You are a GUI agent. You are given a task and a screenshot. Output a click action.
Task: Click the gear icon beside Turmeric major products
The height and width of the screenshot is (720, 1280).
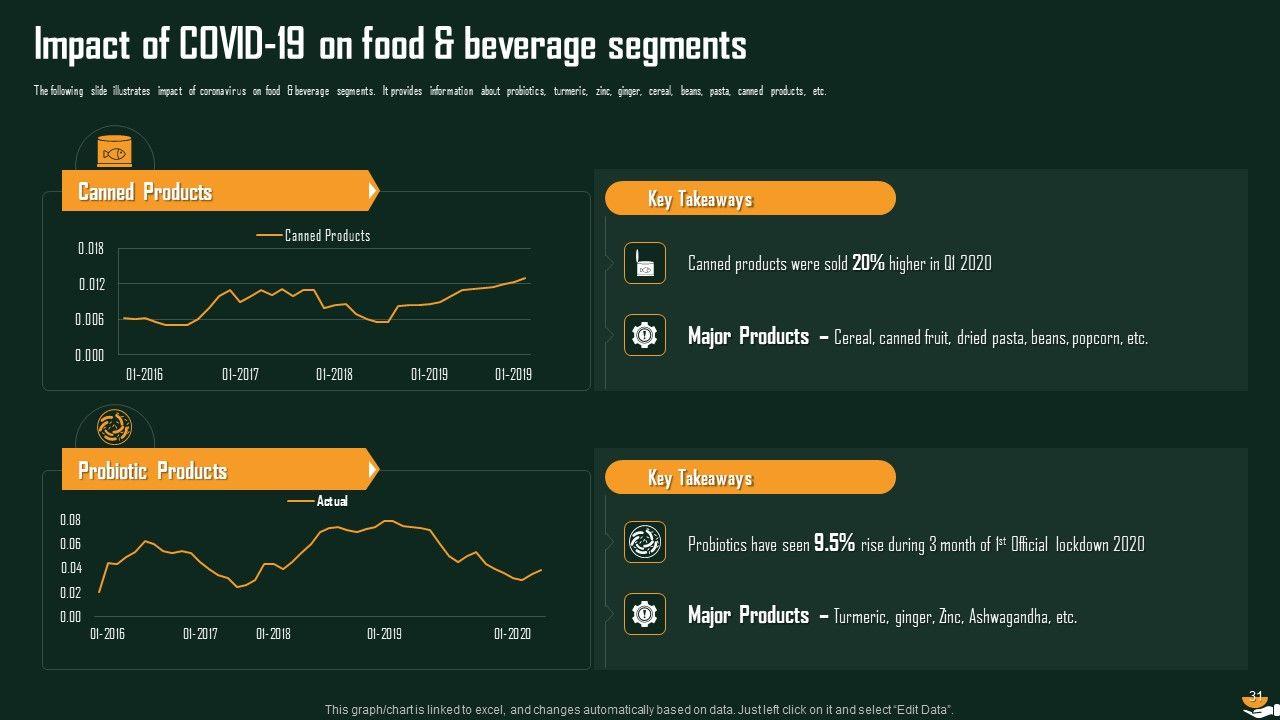point(645,614)
